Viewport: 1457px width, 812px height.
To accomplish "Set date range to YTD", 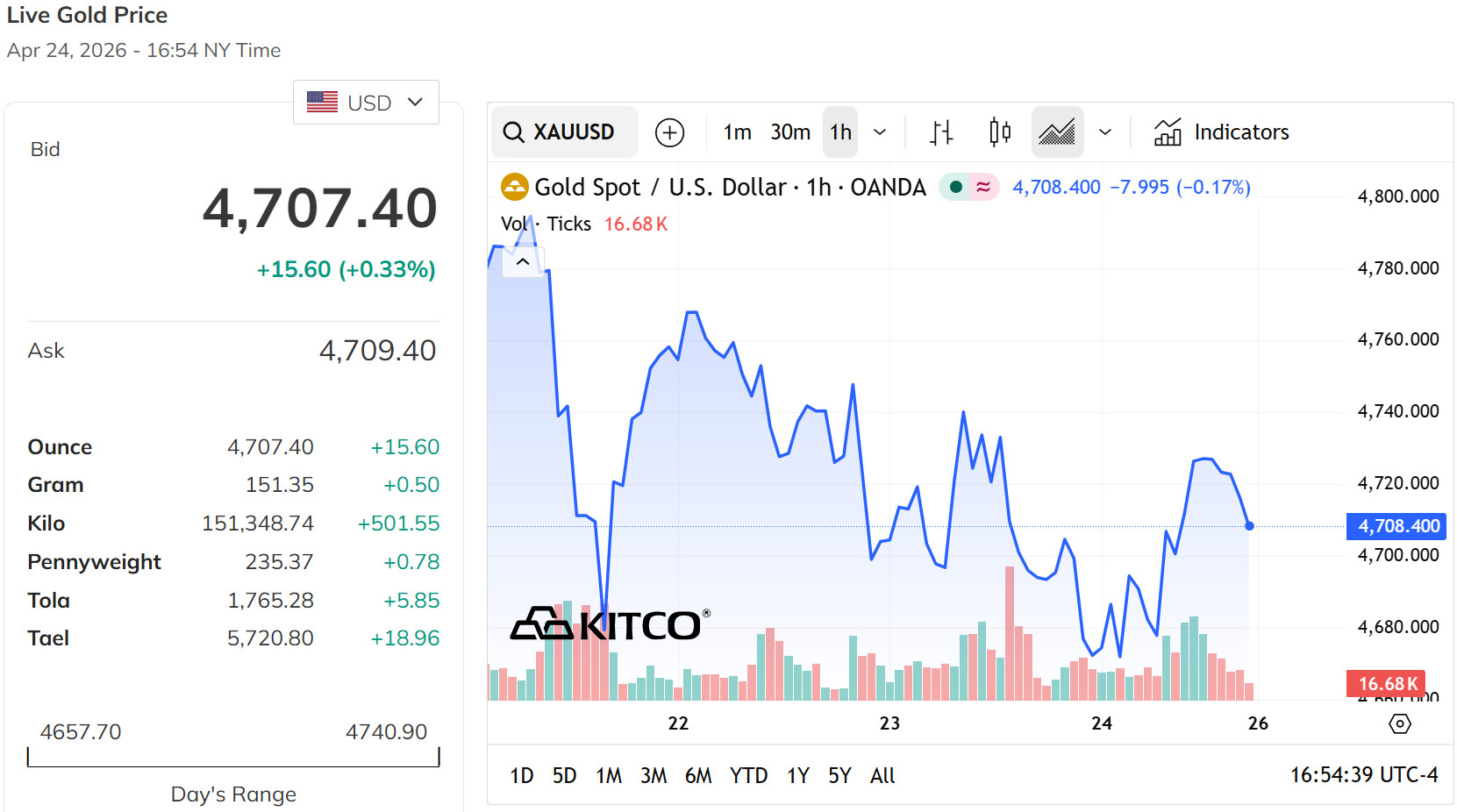I will tap(748, 776).
